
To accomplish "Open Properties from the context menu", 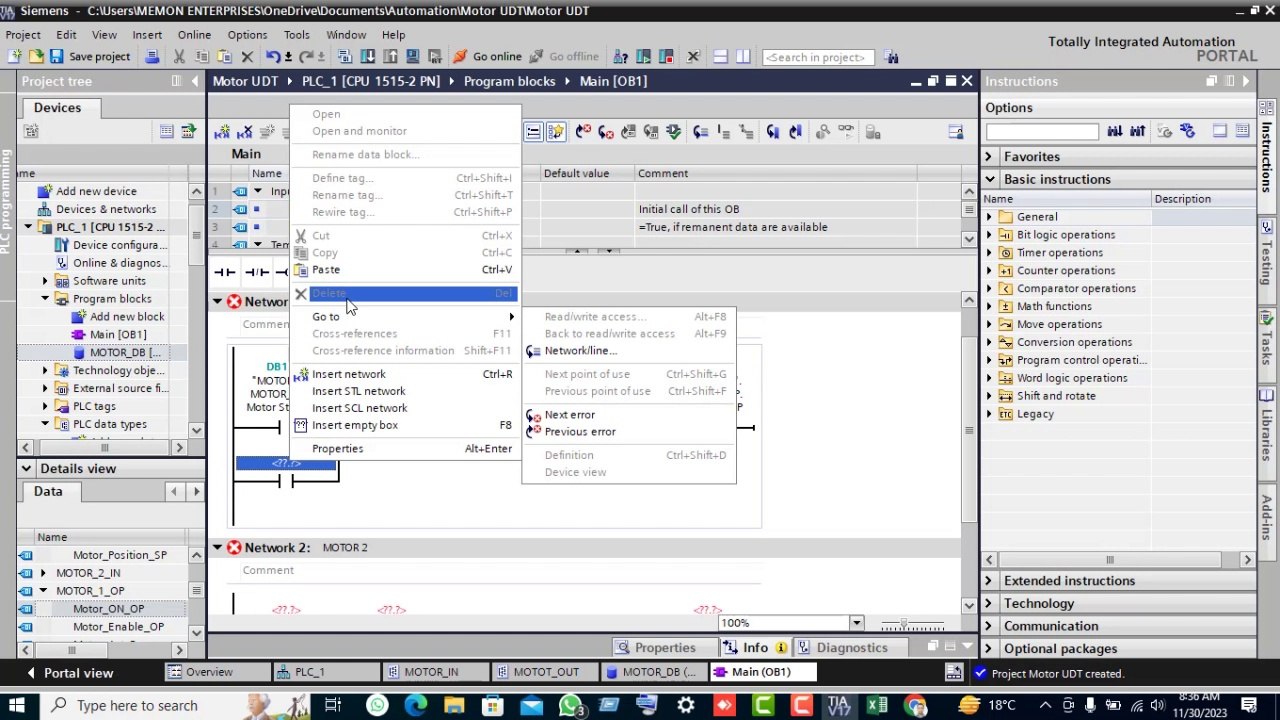I will tap(405, 449).
